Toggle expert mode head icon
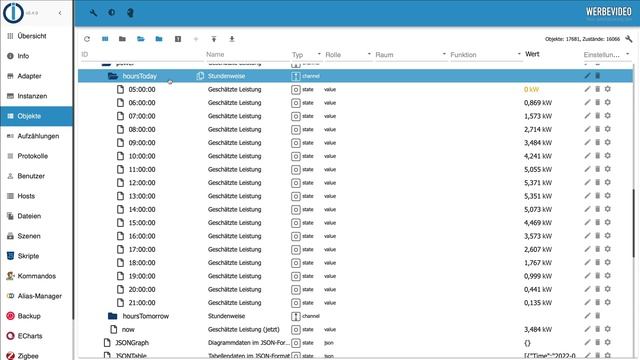 tap(130, 13)
